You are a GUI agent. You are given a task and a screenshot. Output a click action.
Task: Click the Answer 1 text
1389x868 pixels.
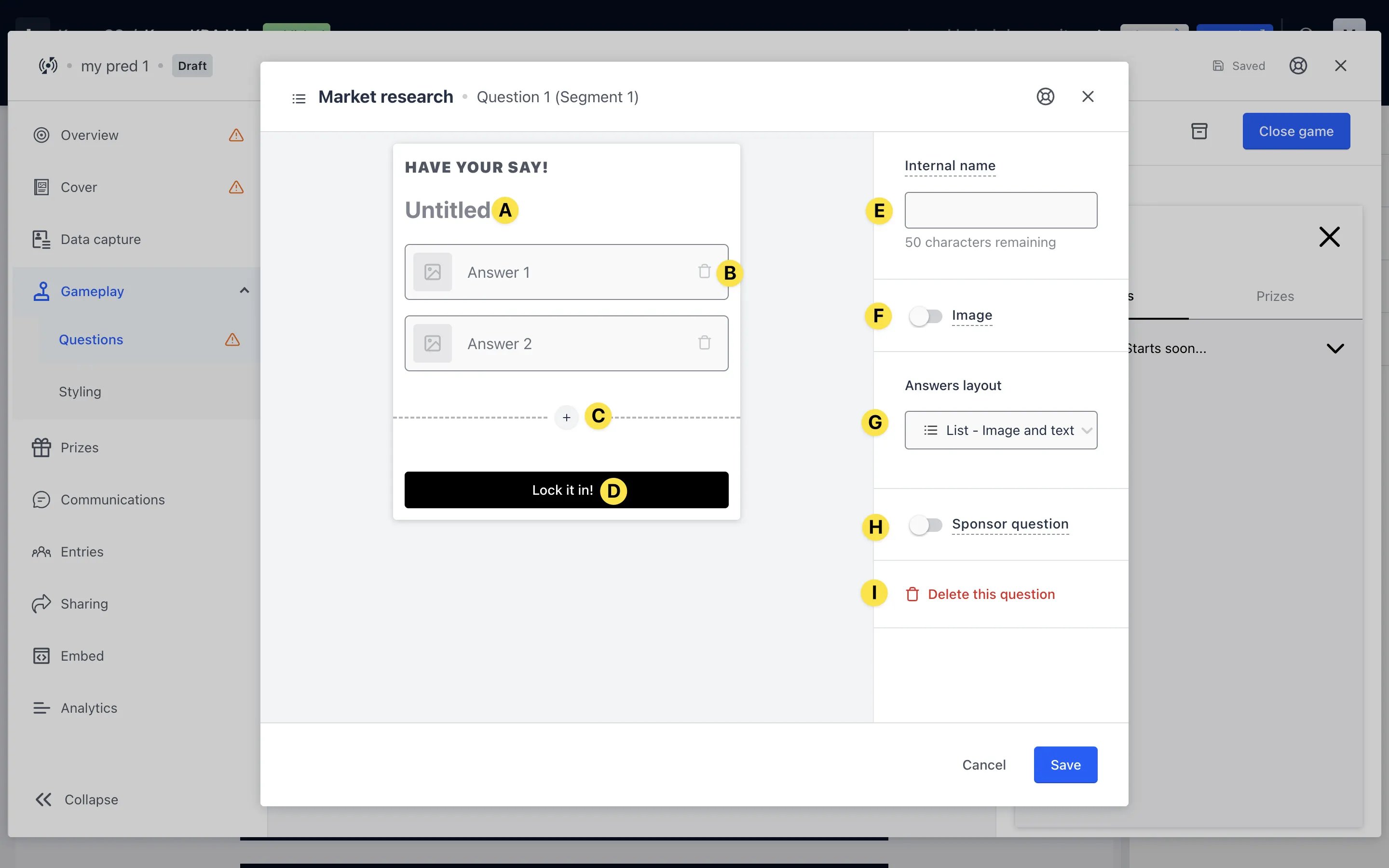[498, 272]
